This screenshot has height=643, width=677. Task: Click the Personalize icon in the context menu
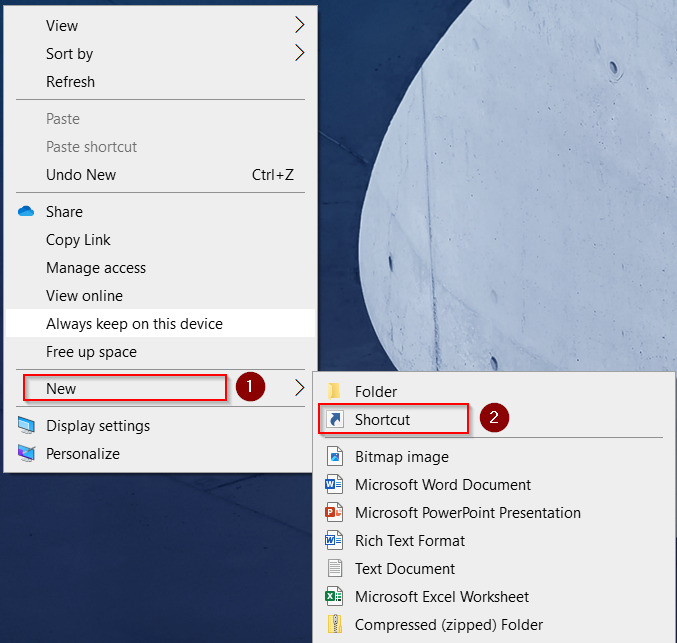[26, 453]
